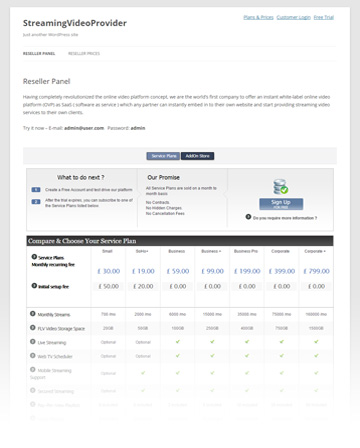Click the admin@user.com demo email text
Screen dimensions: 360x448
pos(84,128)
